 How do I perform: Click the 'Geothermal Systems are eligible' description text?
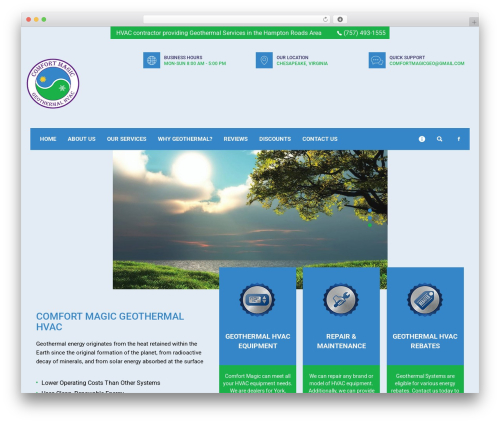tap(425, 383)
